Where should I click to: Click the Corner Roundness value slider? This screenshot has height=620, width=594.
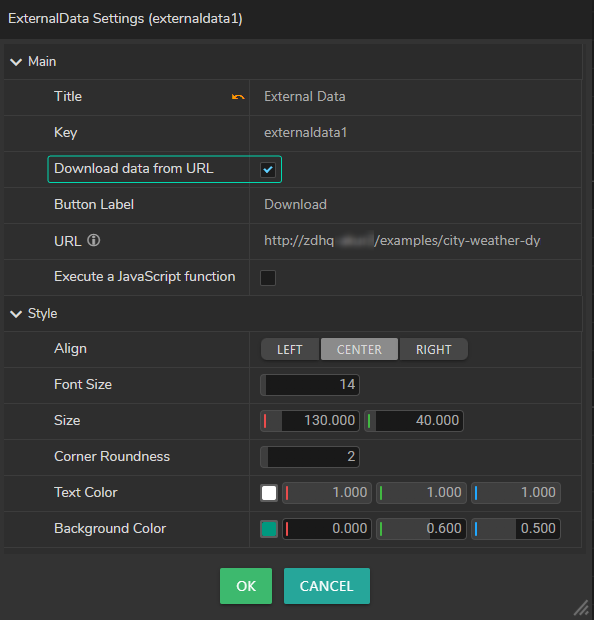(310, 457)
